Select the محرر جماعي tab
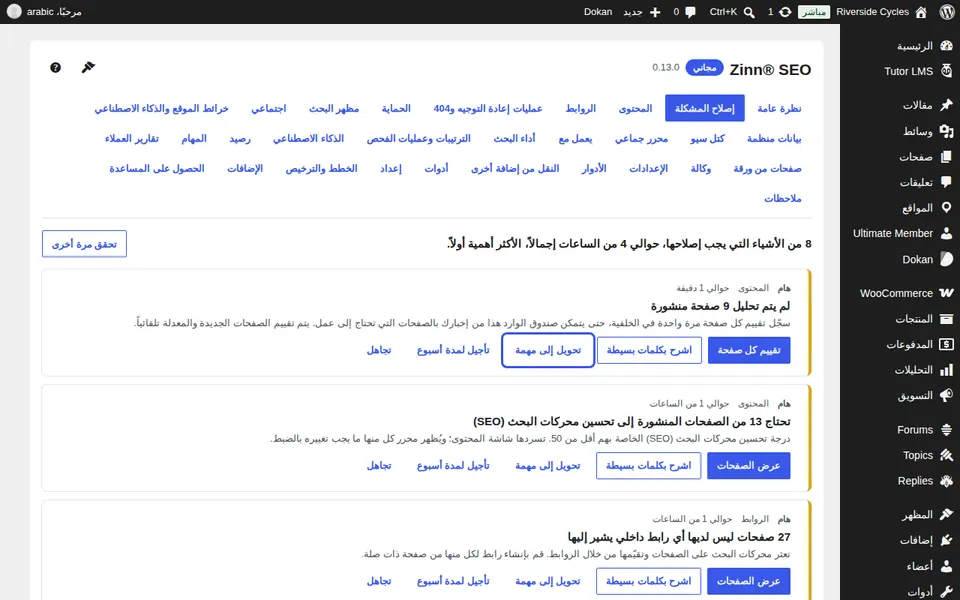The width and height of the screenshot is (960, 600). tap(641, 138)
